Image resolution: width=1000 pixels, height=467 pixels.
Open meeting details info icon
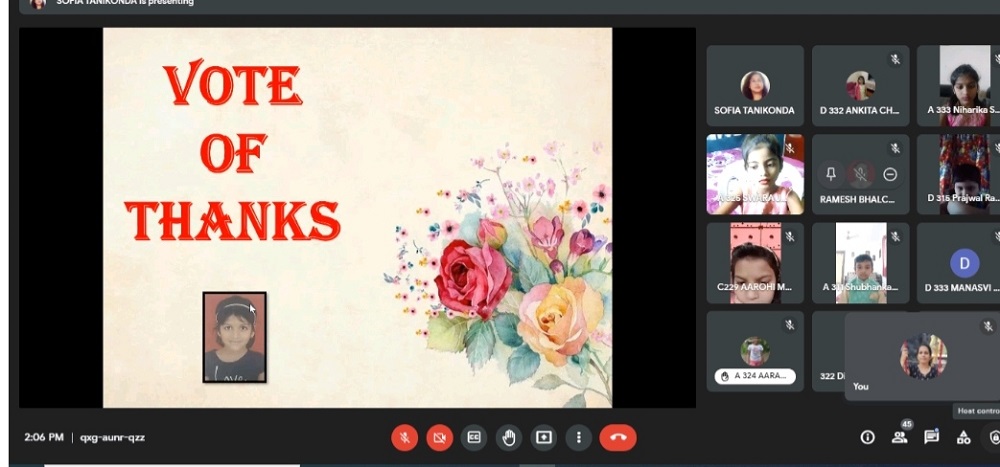[x=867, y=437]
